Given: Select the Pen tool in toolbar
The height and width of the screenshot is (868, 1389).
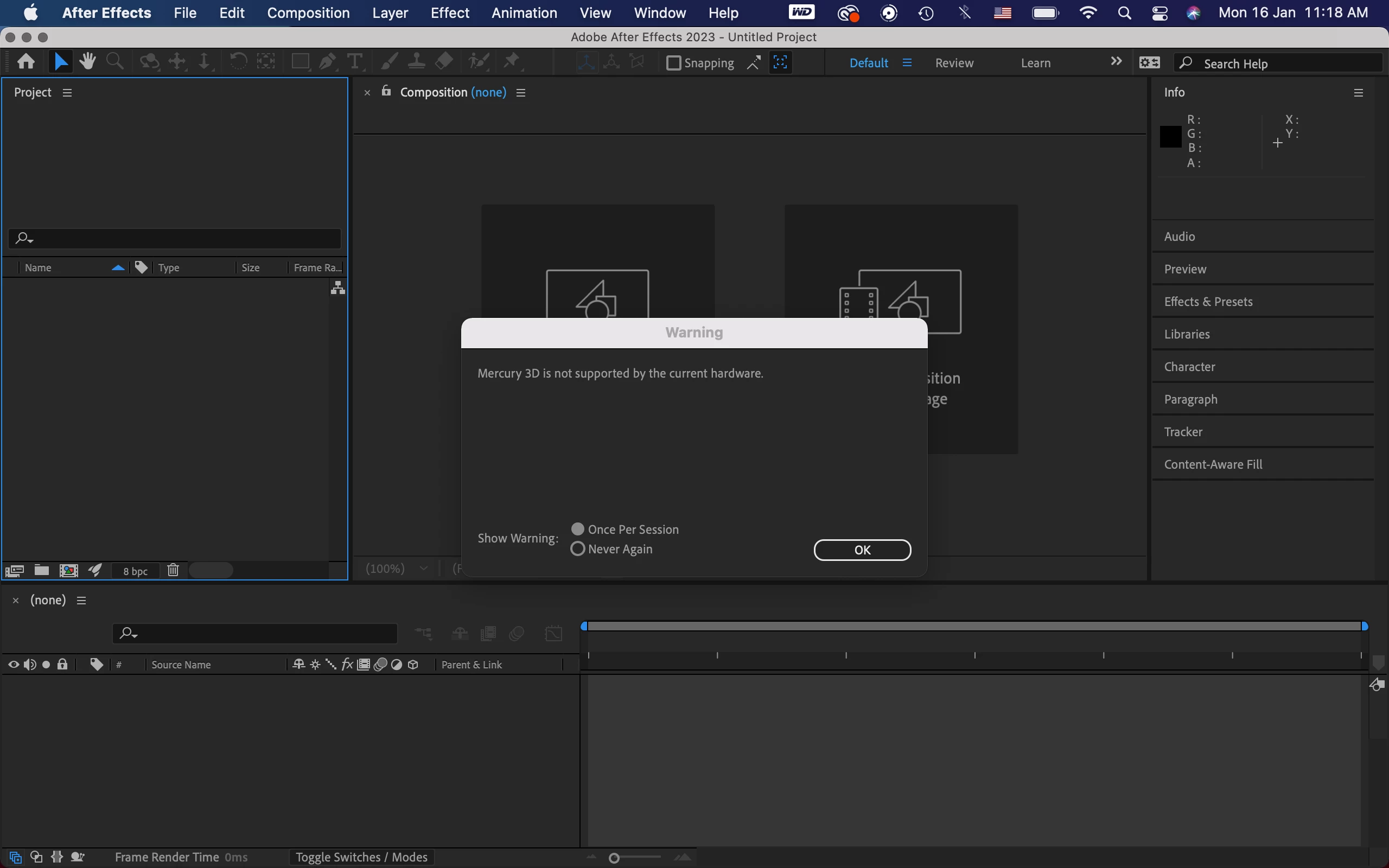Looking at the screenshot, I should (328, 61).
